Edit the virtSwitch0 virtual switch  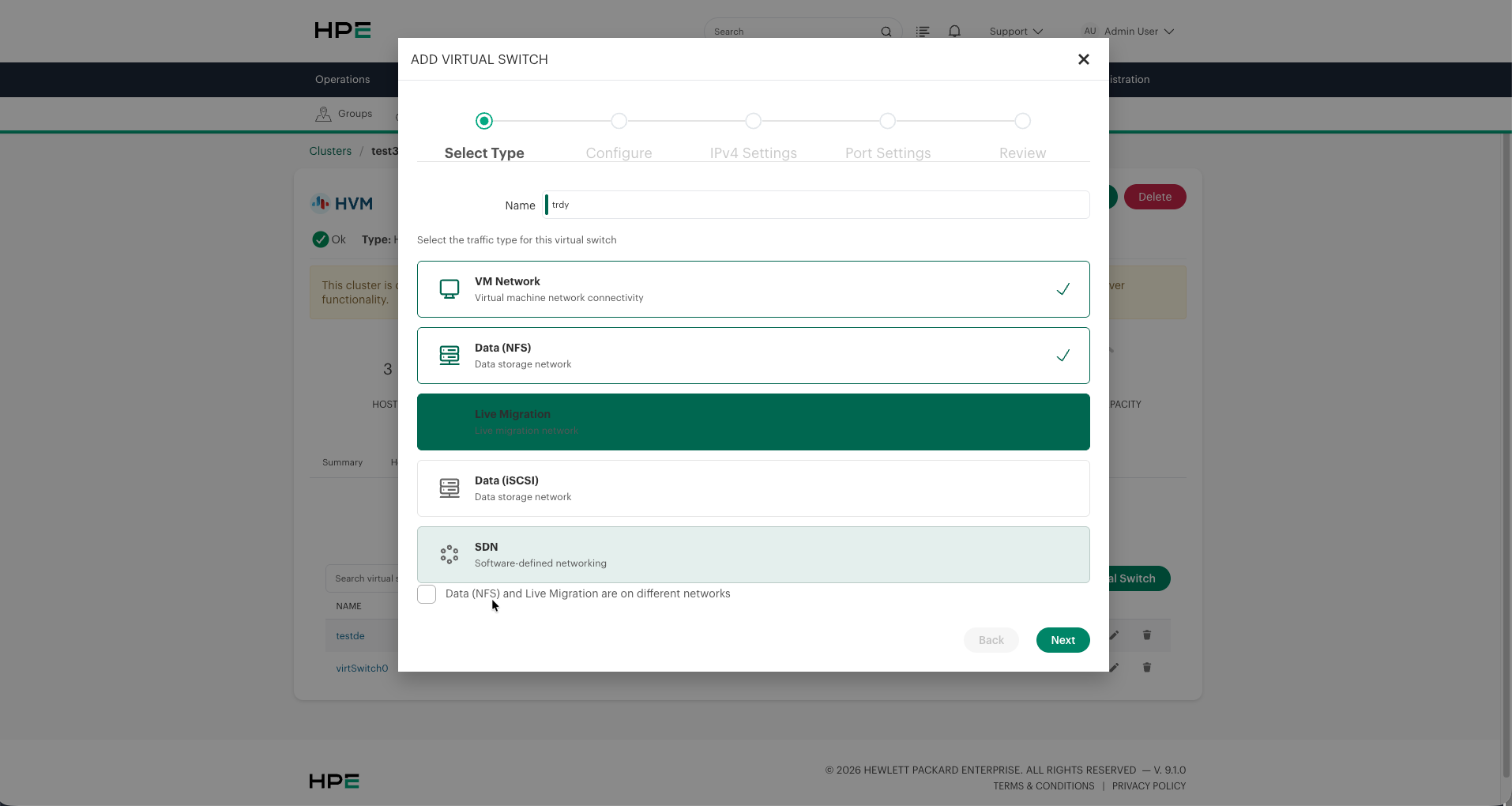coord(1114,668)
